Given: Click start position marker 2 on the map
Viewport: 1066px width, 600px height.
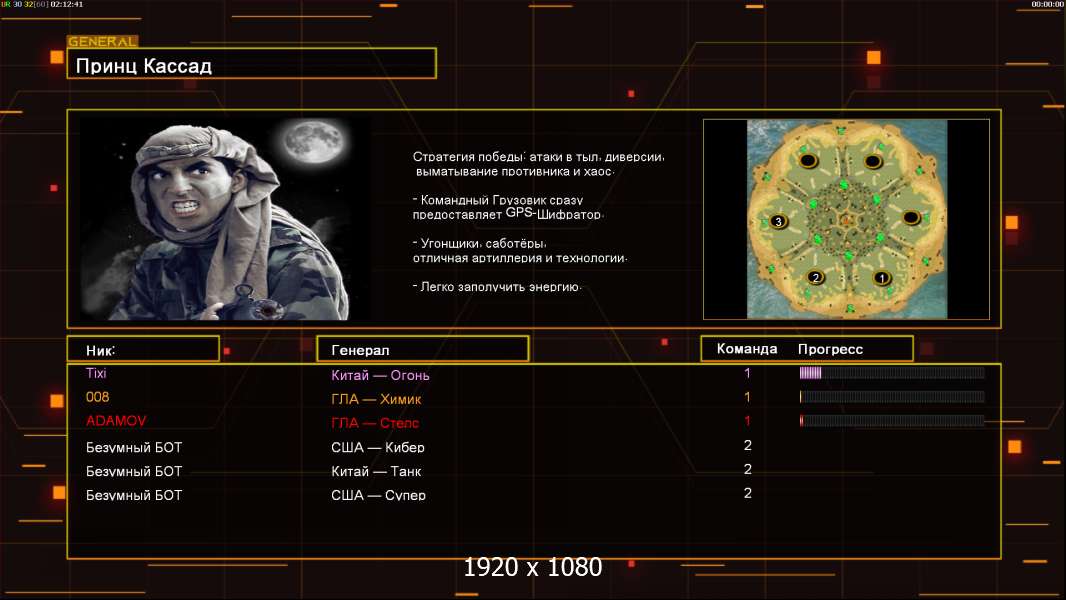Looking at the screenshot, I should click(x=816, y=277).
